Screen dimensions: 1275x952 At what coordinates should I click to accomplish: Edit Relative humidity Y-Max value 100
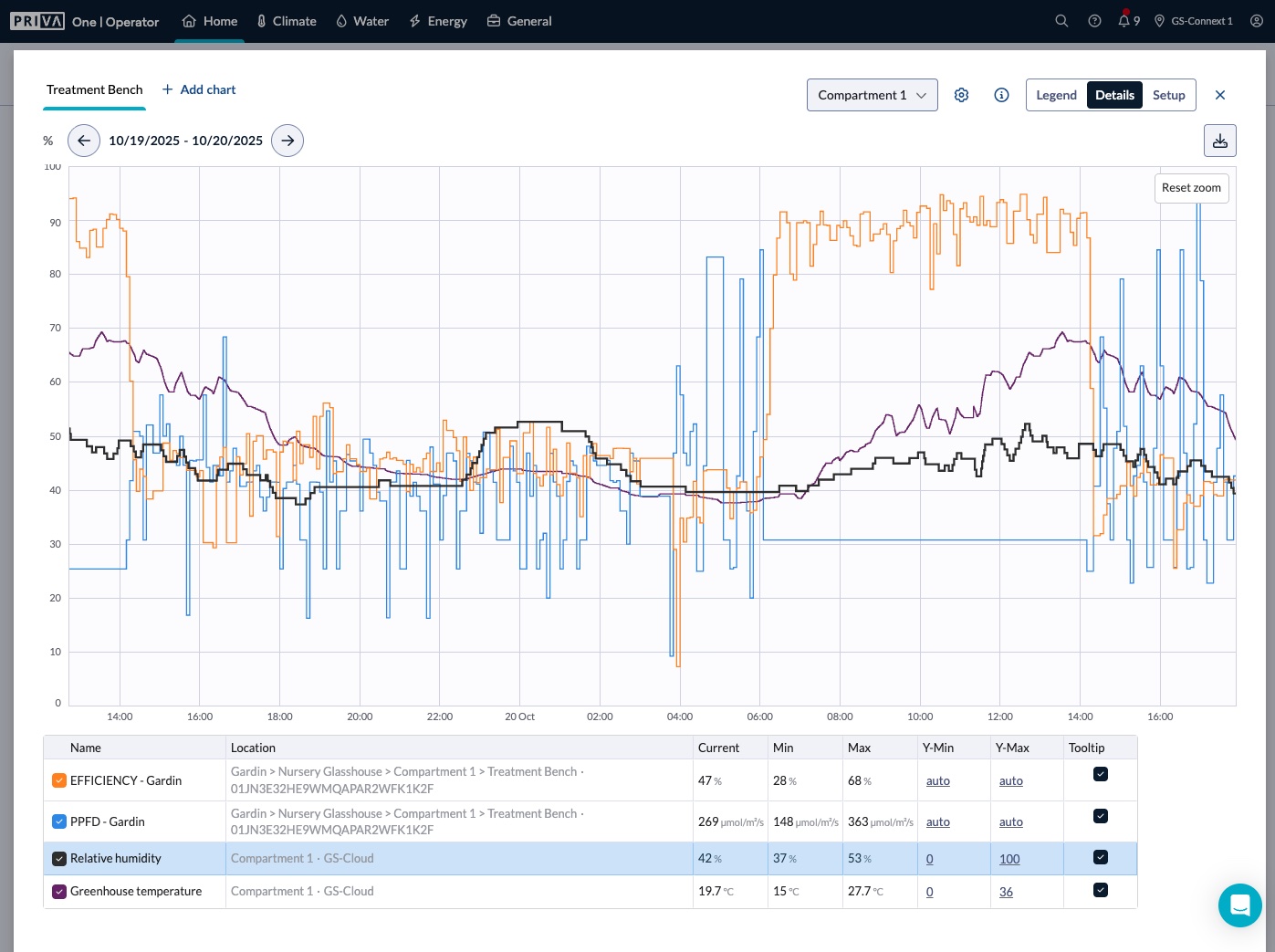tap(1009, 859)
